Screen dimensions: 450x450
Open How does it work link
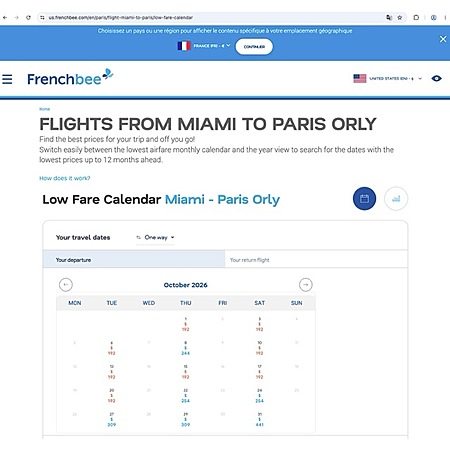coord(65,178)
